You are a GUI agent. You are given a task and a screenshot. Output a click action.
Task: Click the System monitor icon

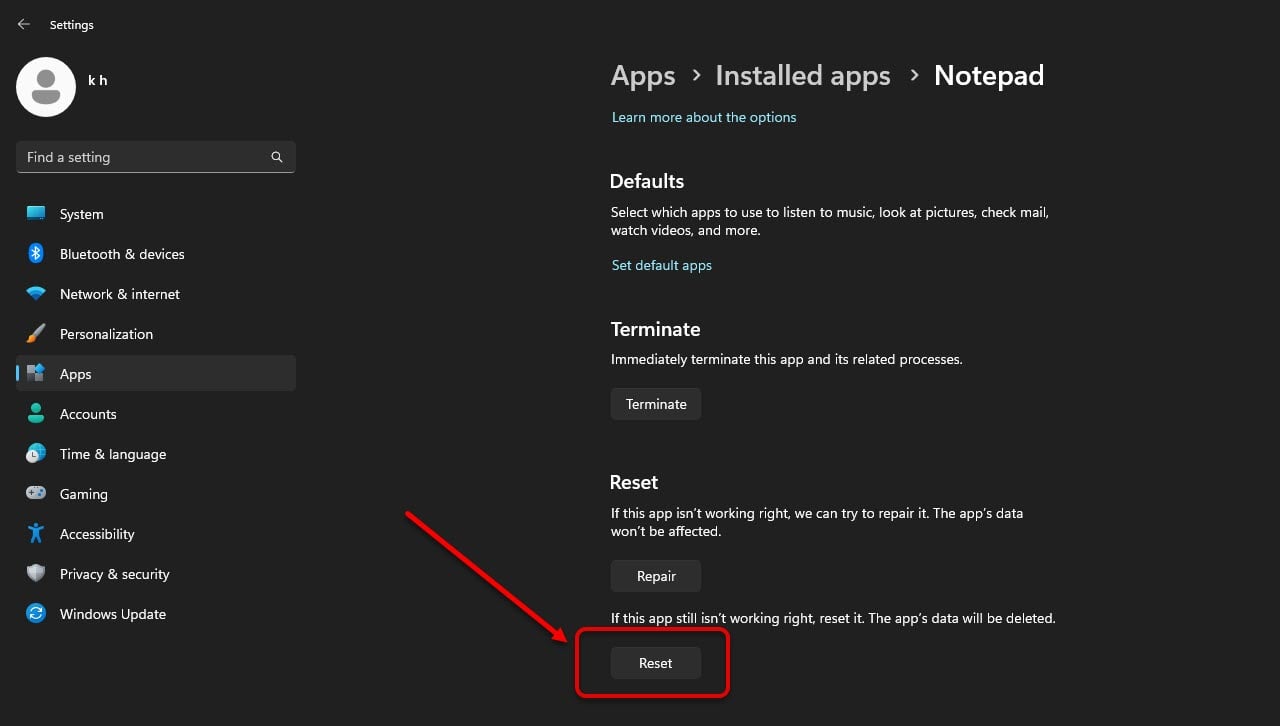(36, 213)
